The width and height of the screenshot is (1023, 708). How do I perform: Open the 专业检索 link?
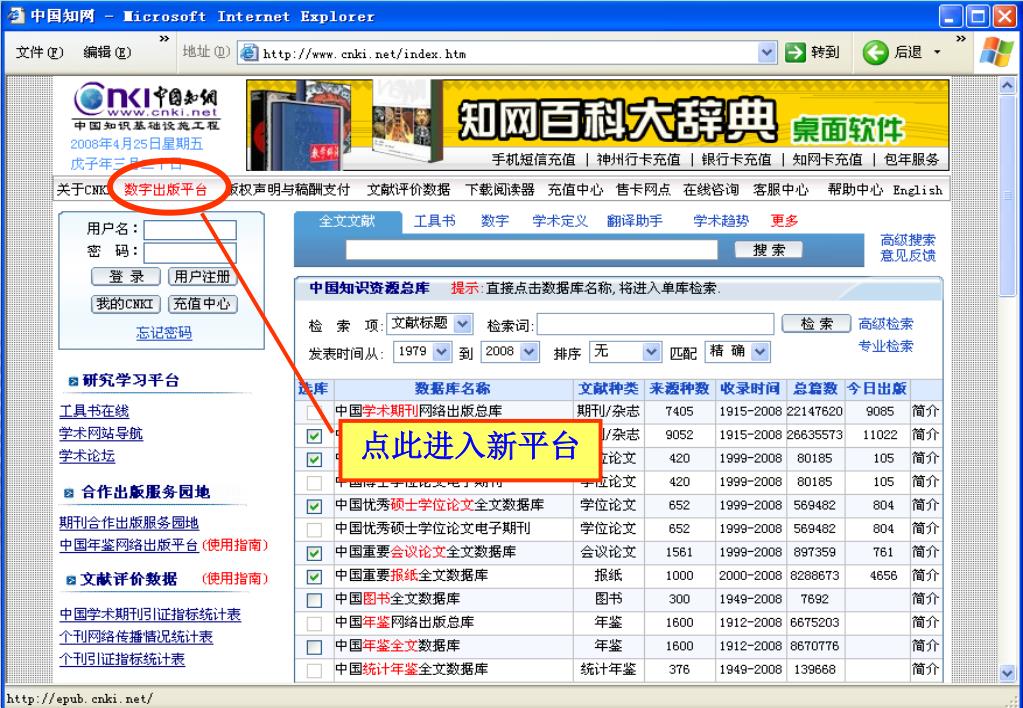(x=885, y=346)
